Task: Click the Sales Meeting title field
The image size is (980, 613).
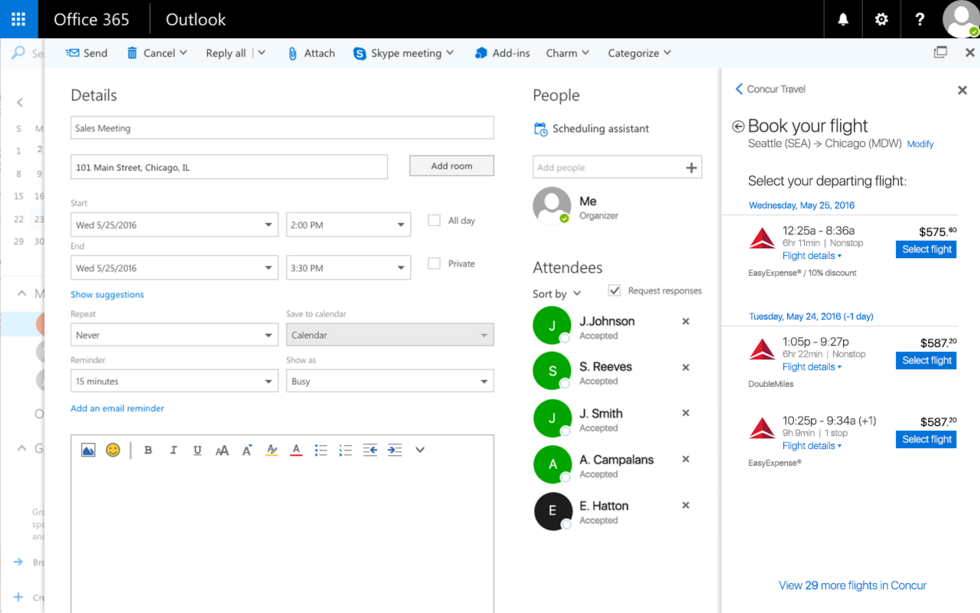Action: [x=282, y=127]
